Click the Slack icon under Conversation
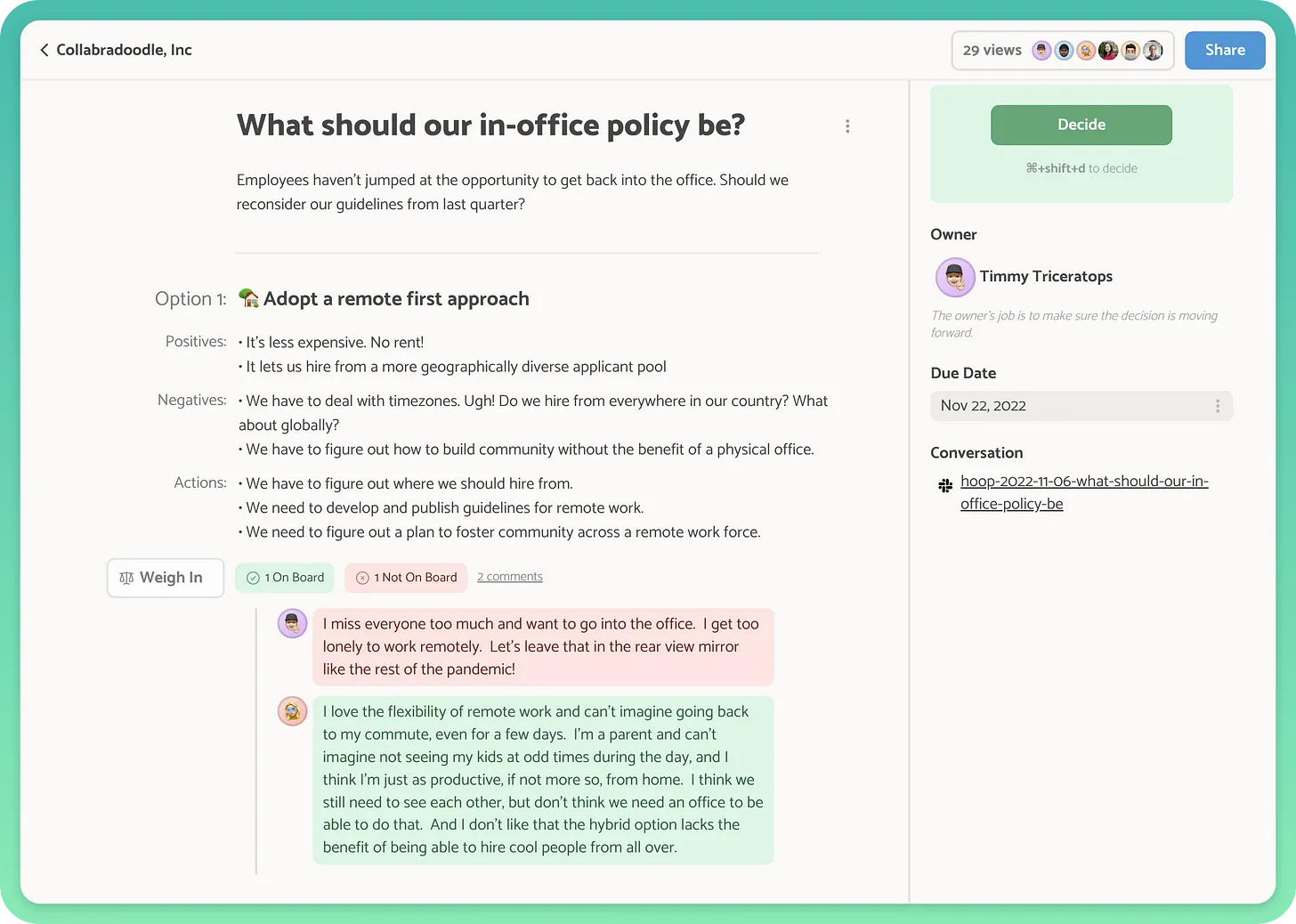This screenshot has height=924, width=1296. click(x=945, y=485)
